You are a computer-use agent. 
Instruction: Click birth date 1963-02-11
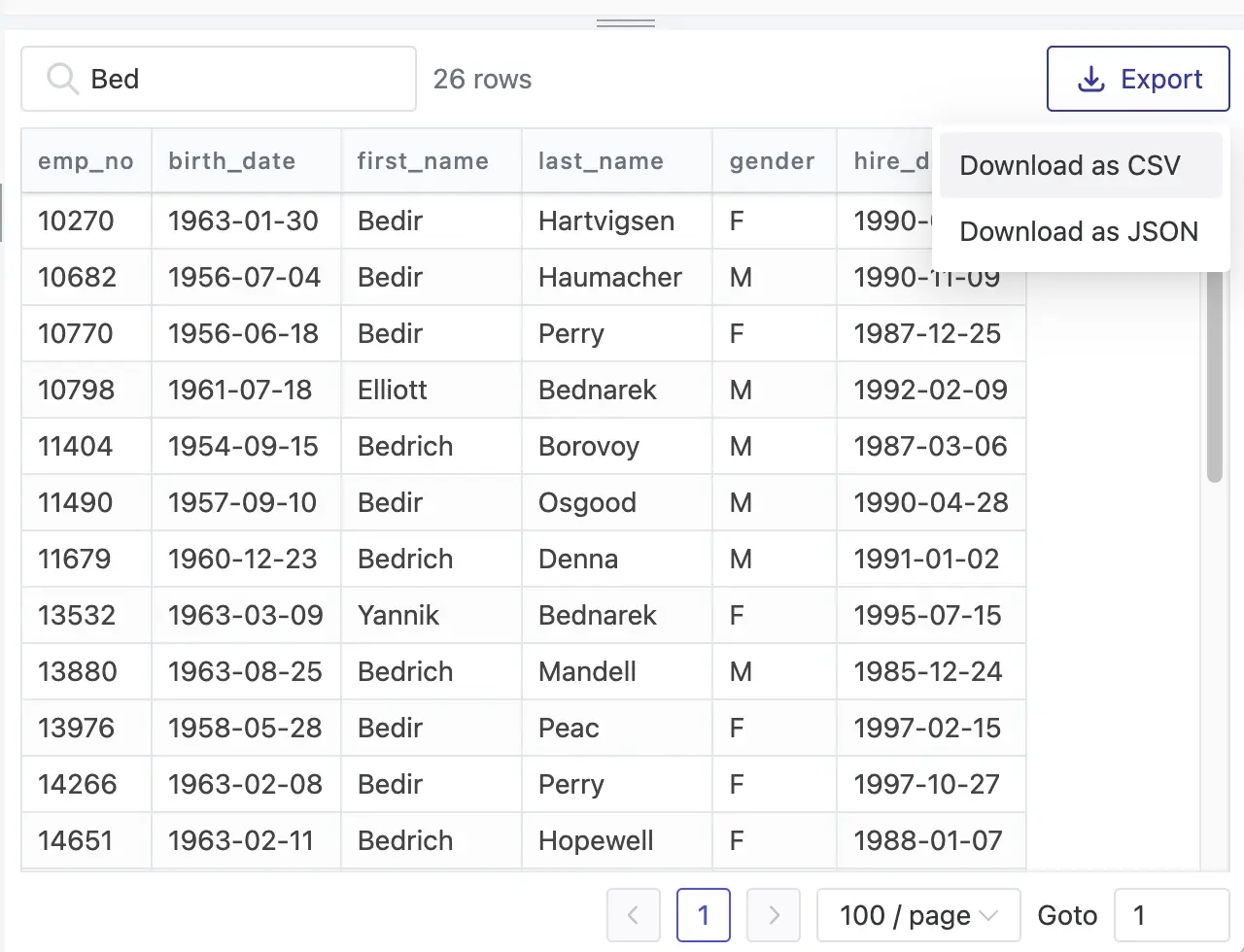click(x=241, y=840)
